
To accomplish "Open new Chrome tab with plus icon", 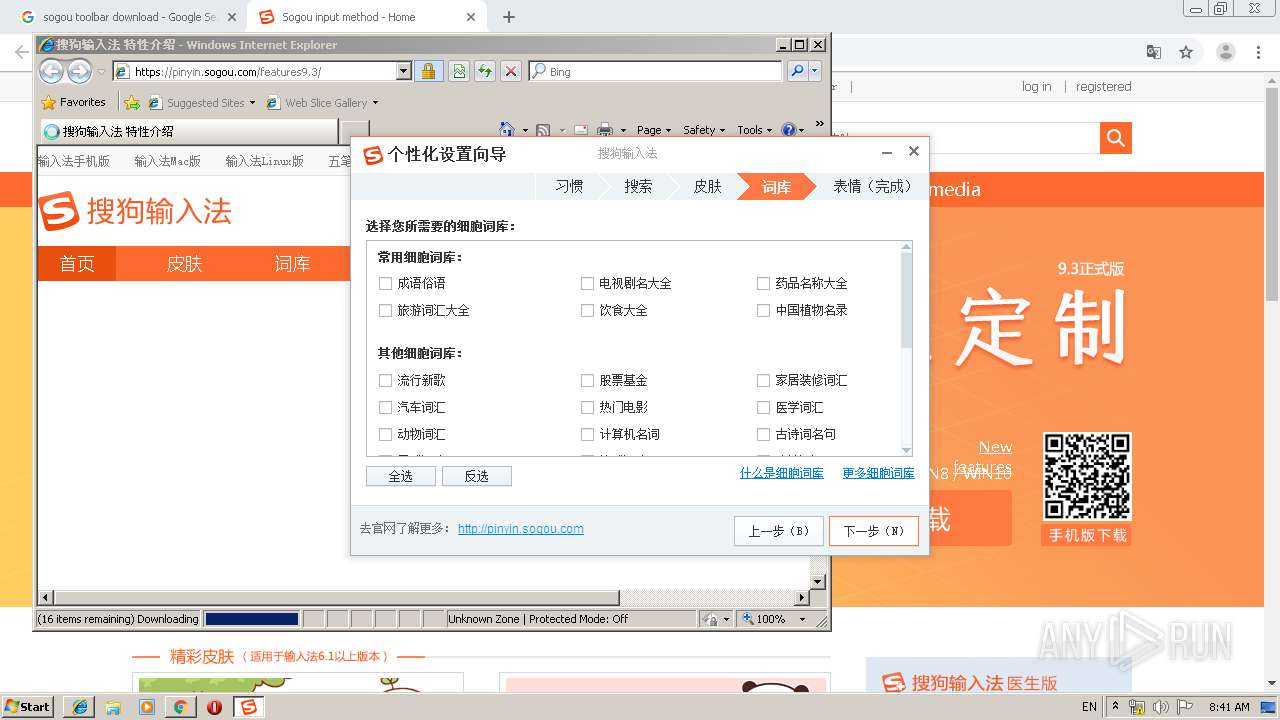I will pos(509,17).
